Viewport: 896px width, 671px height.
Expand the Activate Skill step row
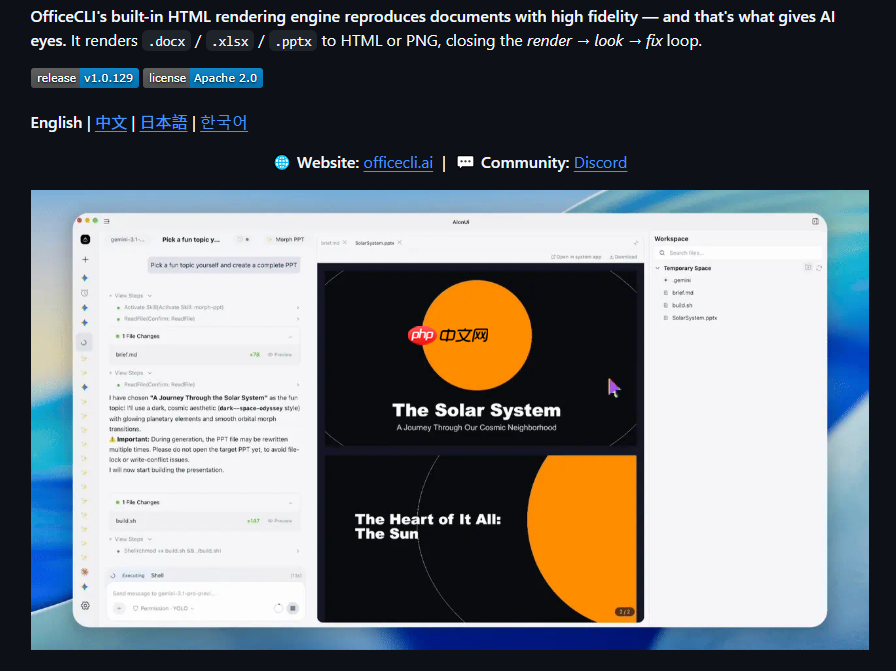205,307
